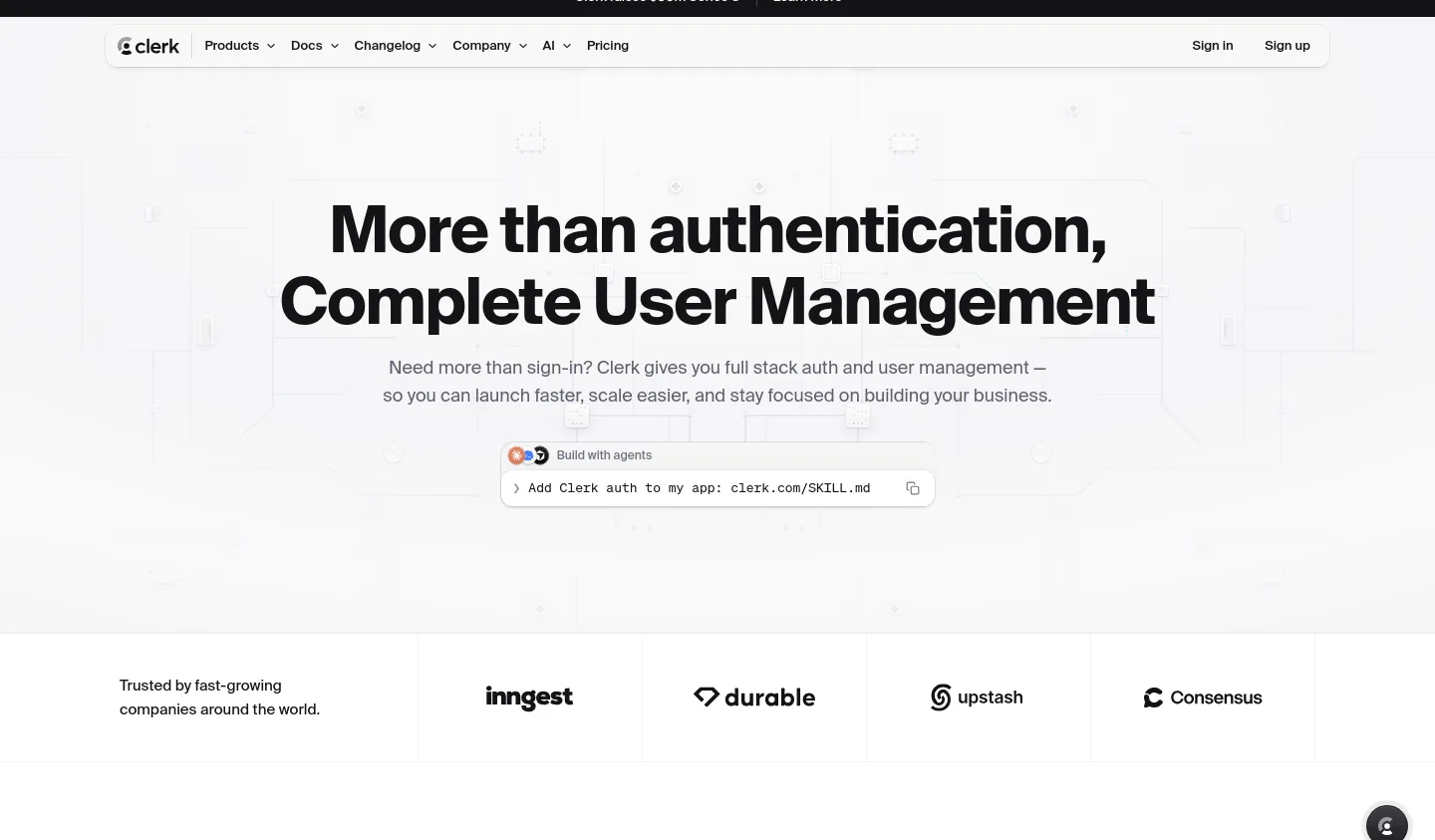1435x840 pixels.
Task: Click the 'More than authentication' headline
Action: click(717, 229)
